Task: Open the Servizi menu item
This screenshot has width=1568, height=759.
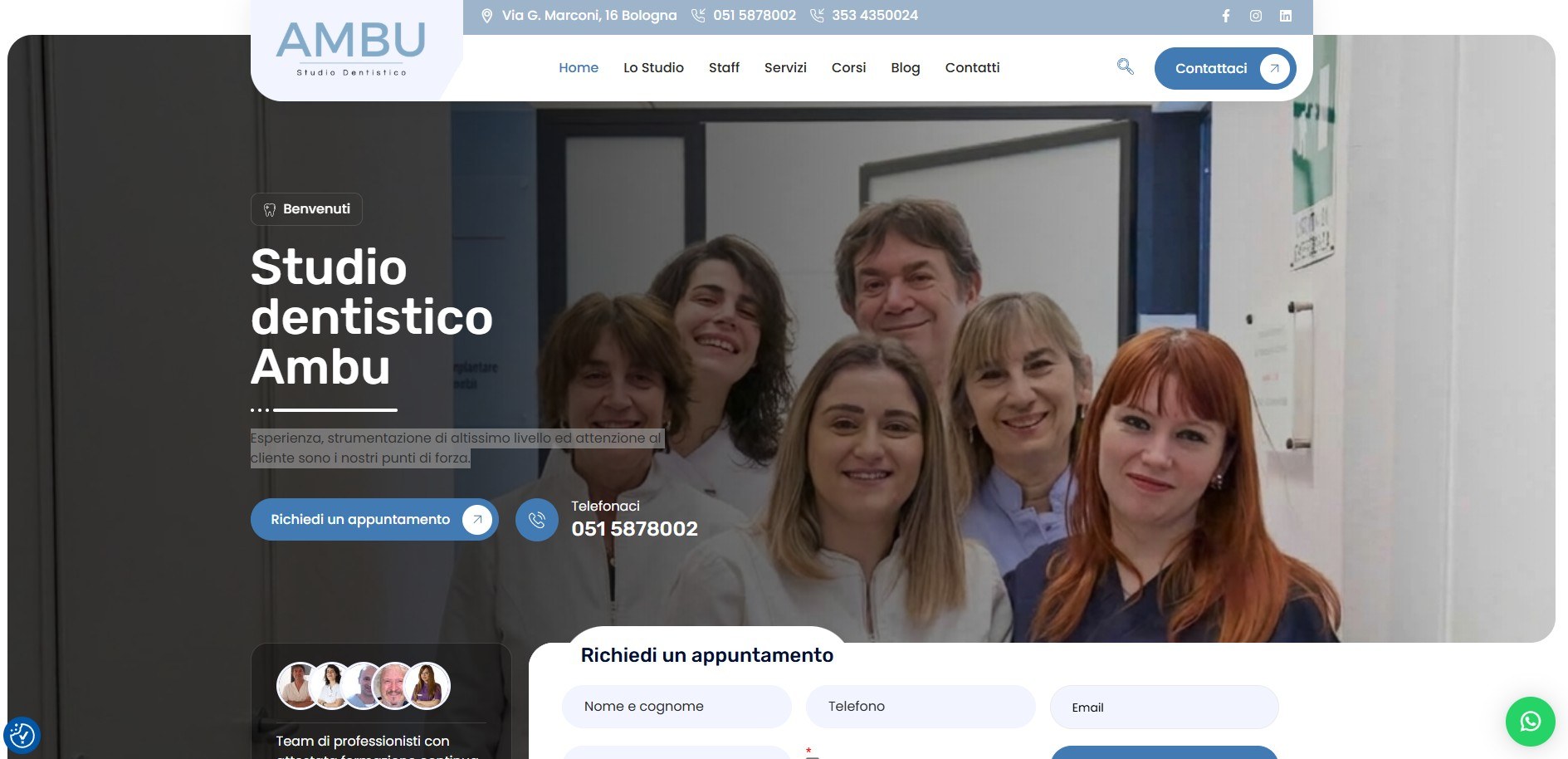Action: click(785, 68)
